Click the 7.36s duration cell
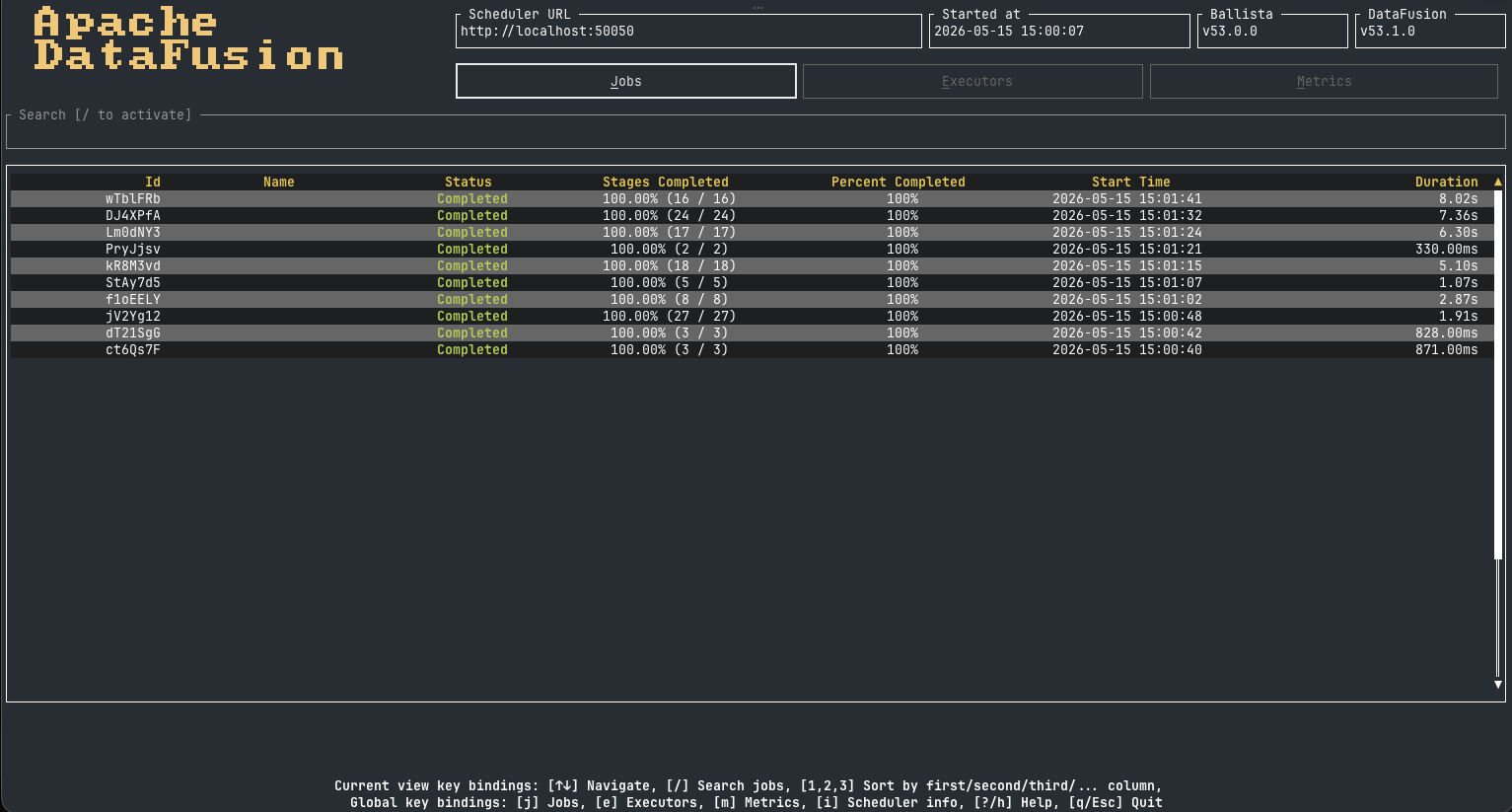Image resolution: width=1512 pixels, height=812 pixels. (1458, 215)
